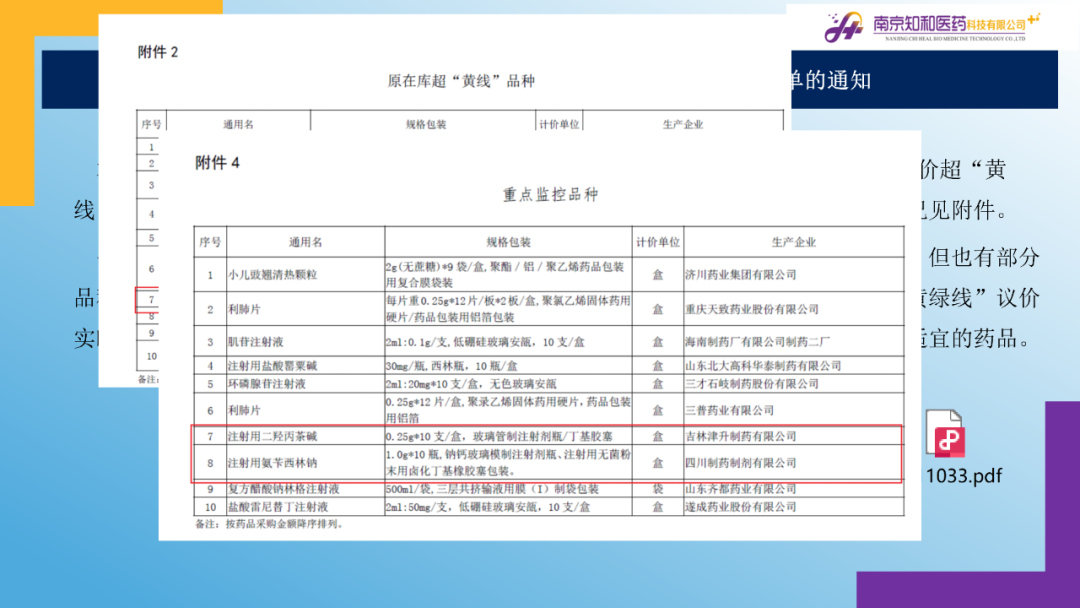Click the 序号 header in 附件 4 table
This screenshot has width=1080, height=608.
coord(210,242)
